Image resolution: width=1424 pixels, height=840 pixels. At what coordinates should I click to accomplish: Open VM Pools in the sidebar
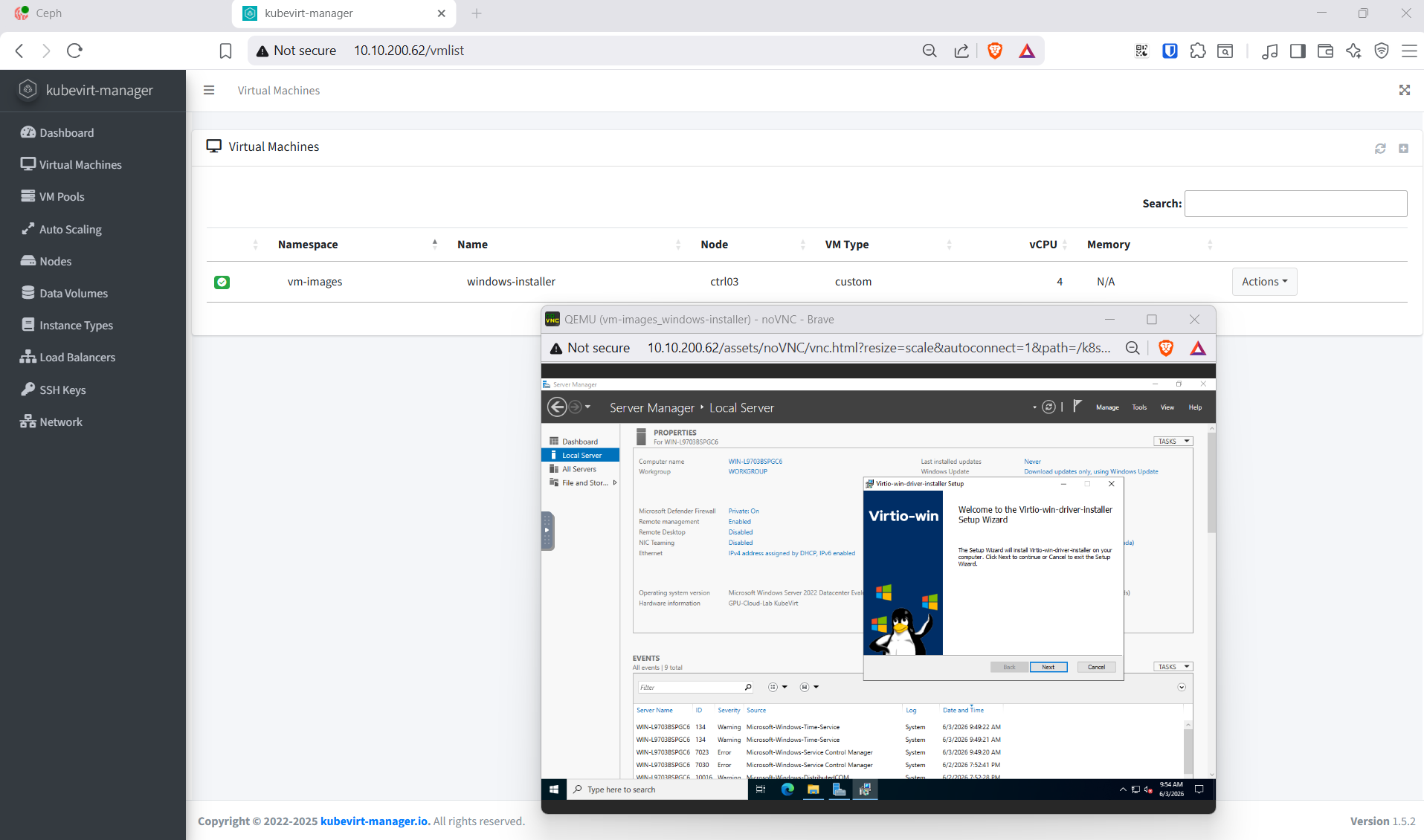pyautogui.click(x=53, y=196)
